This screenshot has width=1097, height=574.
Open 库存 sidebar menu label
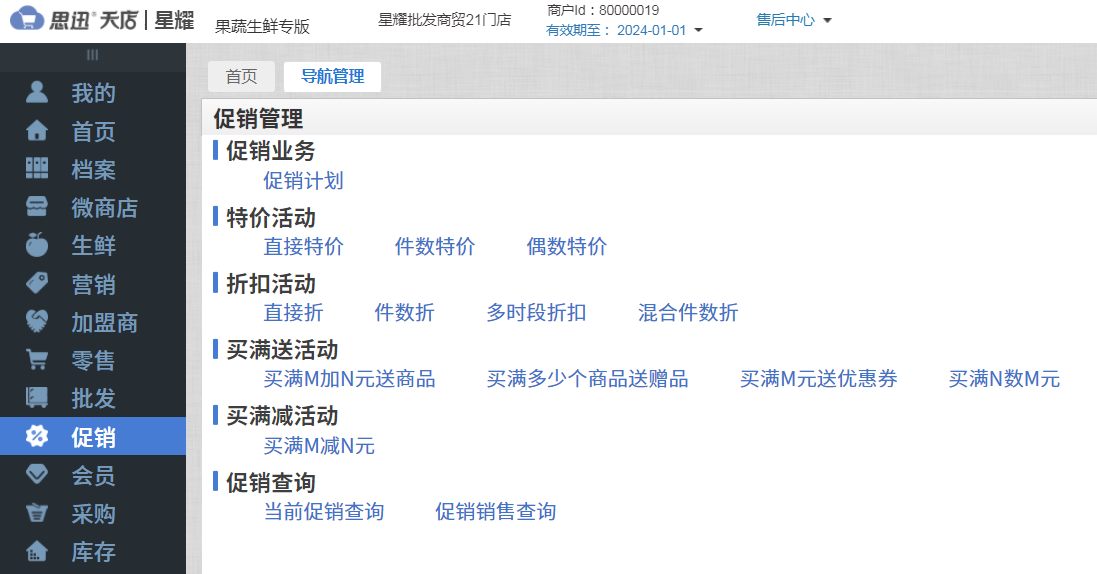point(93,552)
